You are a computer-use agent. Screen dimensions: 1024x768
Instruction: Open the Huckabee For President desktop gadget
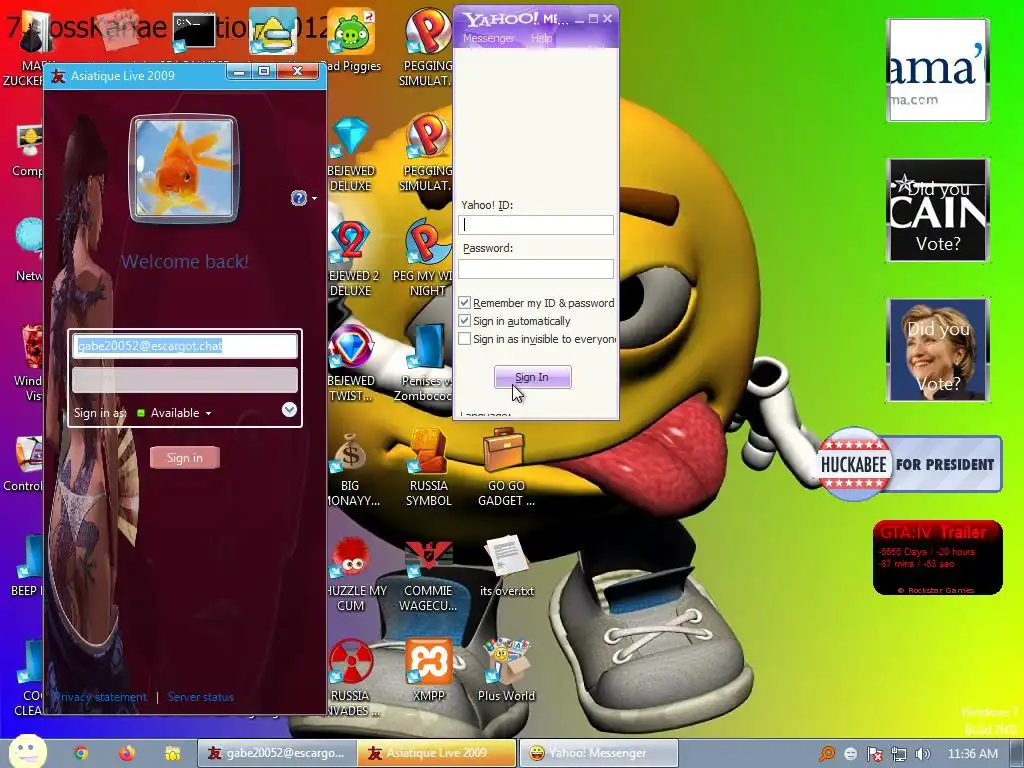click(x=909, y=464)
